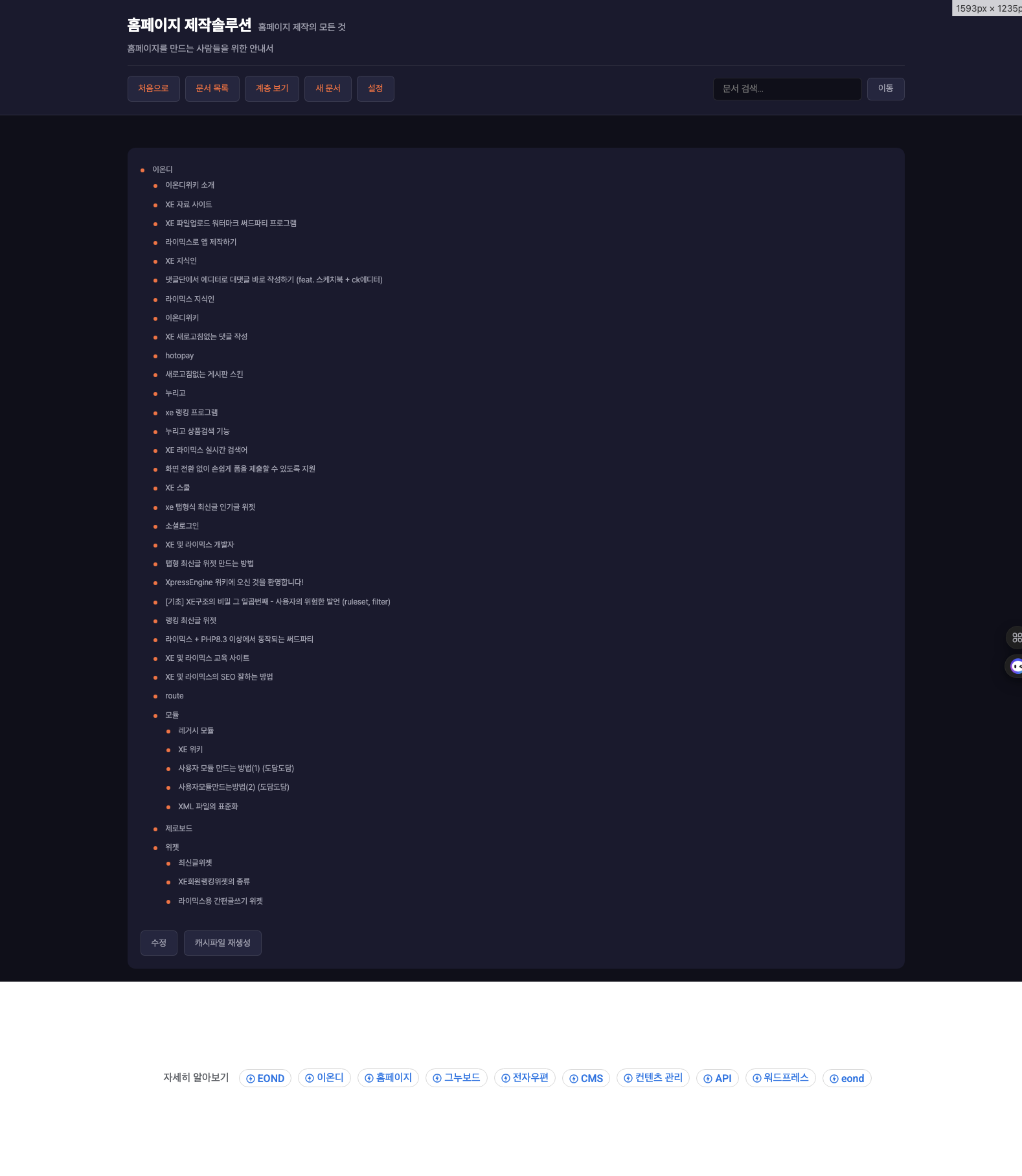Click the arrow icon in EOND chip
Screen dimensions: 1022x1176
point(251,1079)
